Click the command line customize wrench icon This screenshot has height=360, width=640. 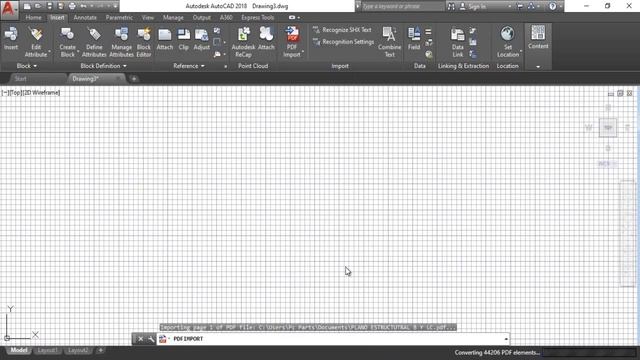click(151, 339)
